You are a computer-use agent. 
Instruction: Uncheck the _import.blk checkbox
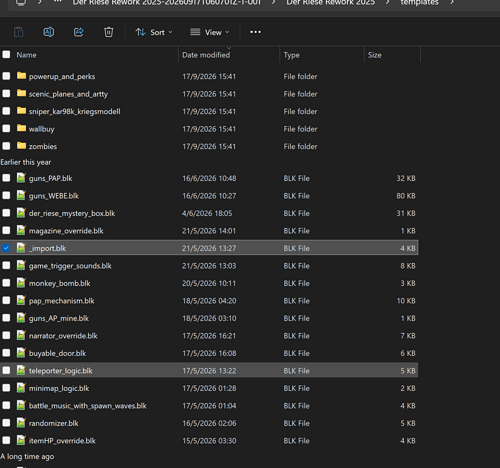(x=6, y=248)
